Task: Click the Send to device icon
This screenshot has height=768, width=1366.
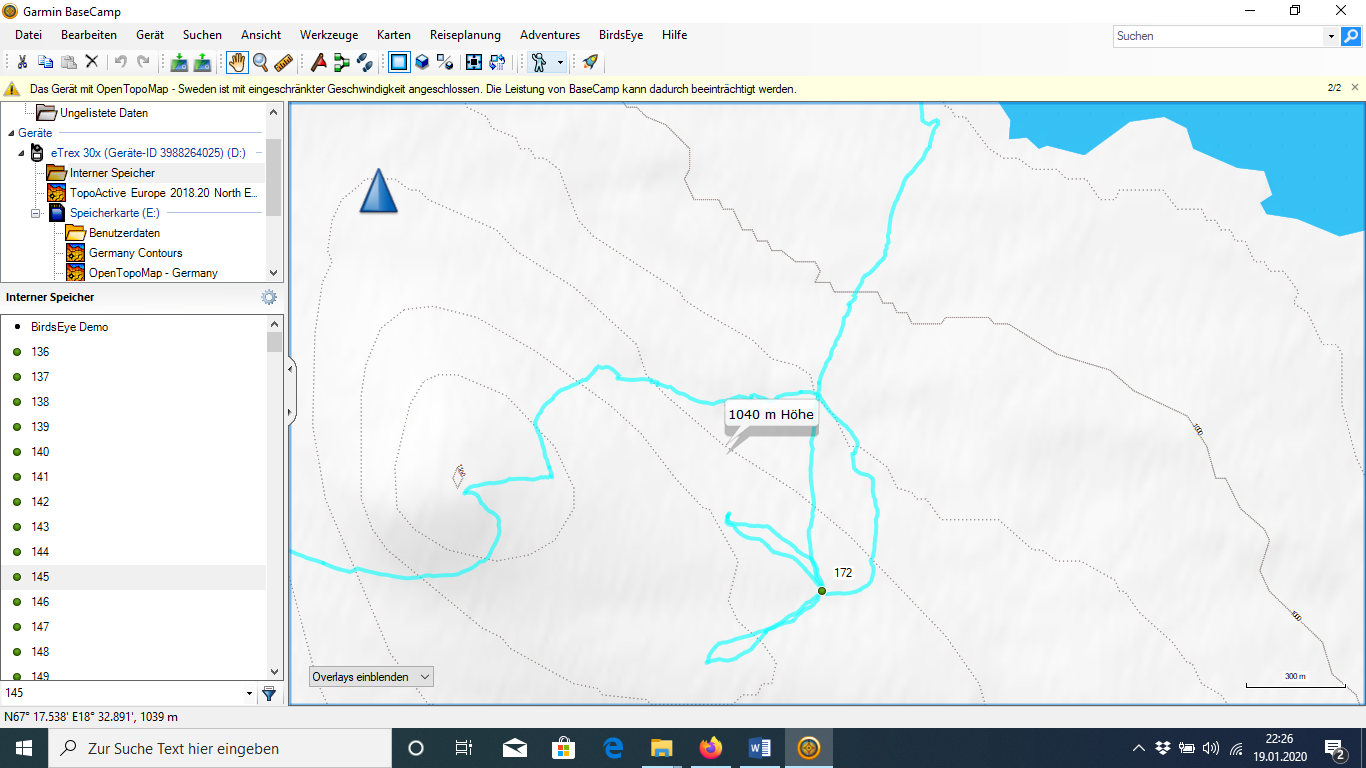Action: 179,62
